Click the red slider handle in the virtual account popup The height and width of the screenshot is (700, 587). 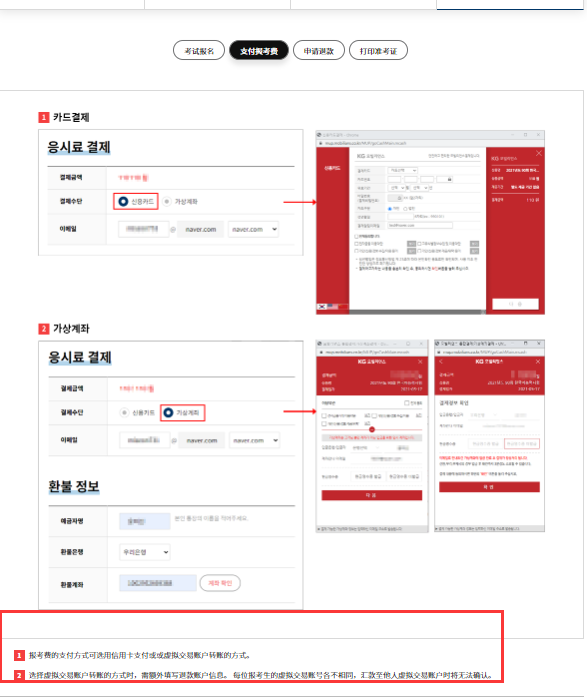[x=372, y=429]
